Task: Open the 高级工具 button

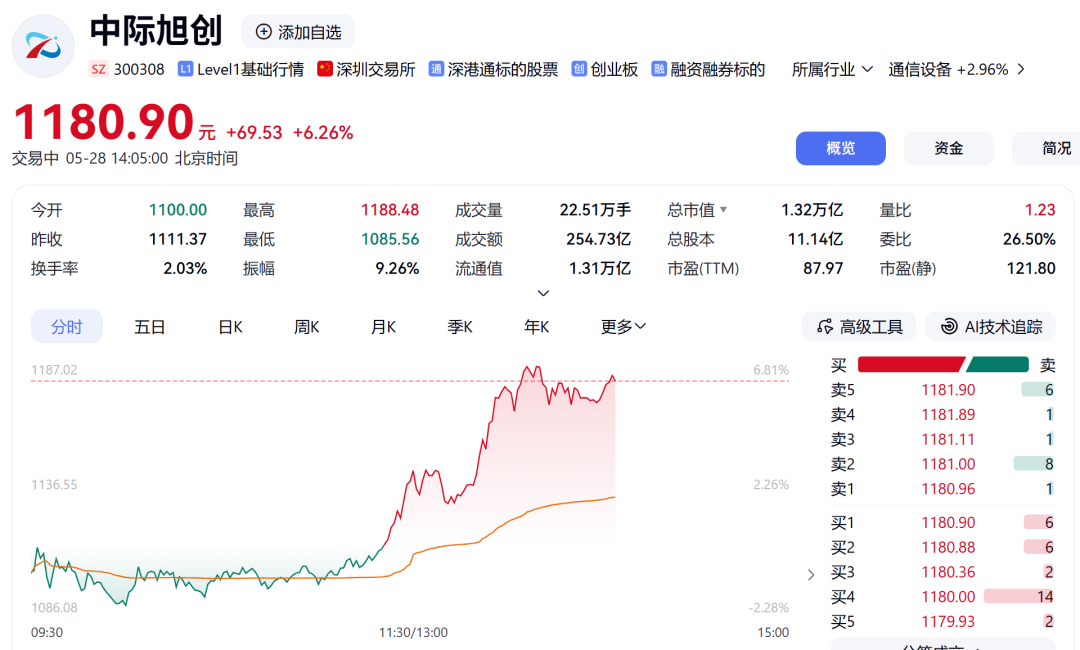Action: click(859, 326)
